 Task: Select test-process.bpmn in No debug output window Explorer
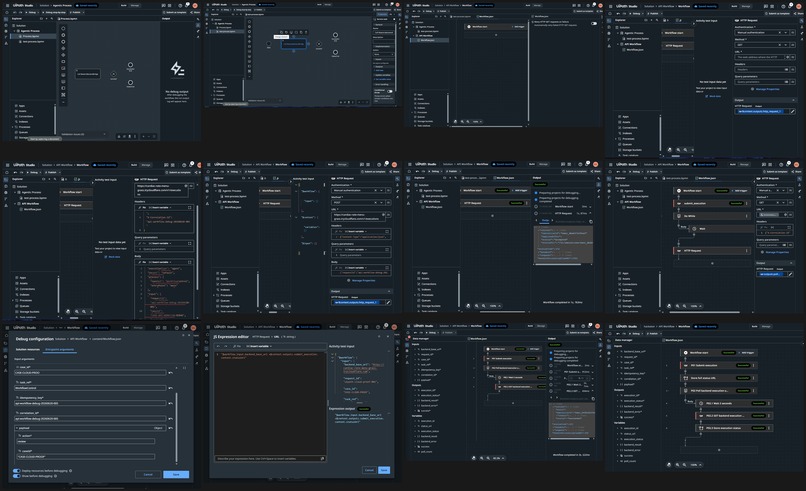(x=33, y=42)
